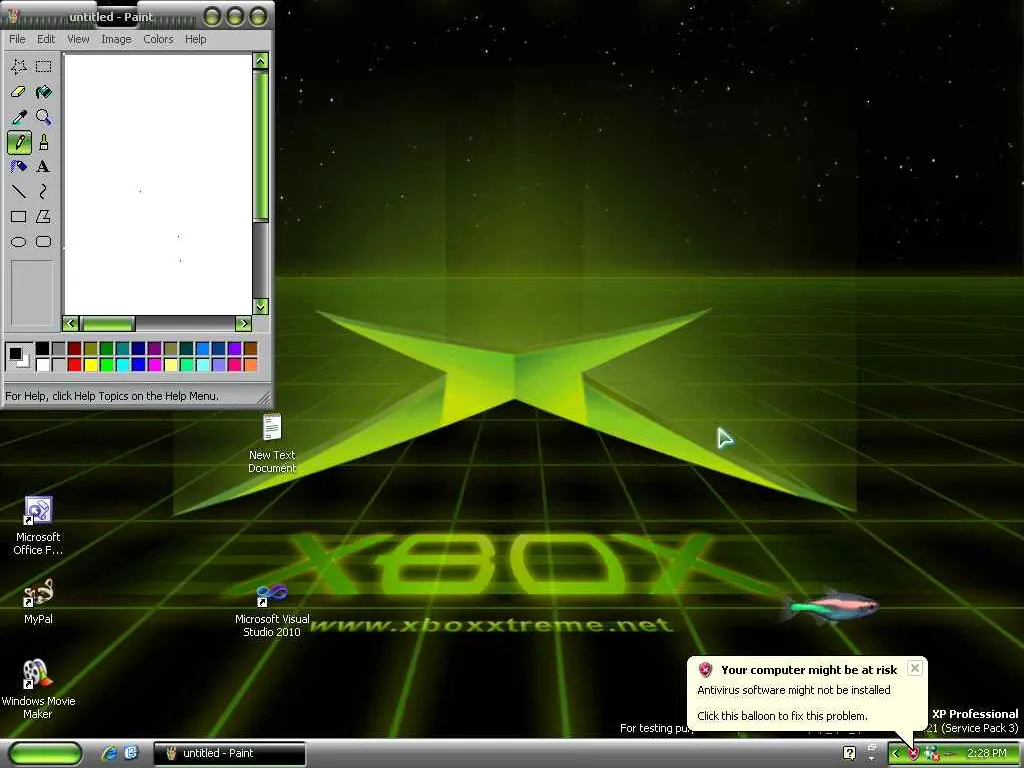Click the canvas scroll right arrow
Image resolution: width=1024 pixels, height=768 pixels.
click(244, 323)
